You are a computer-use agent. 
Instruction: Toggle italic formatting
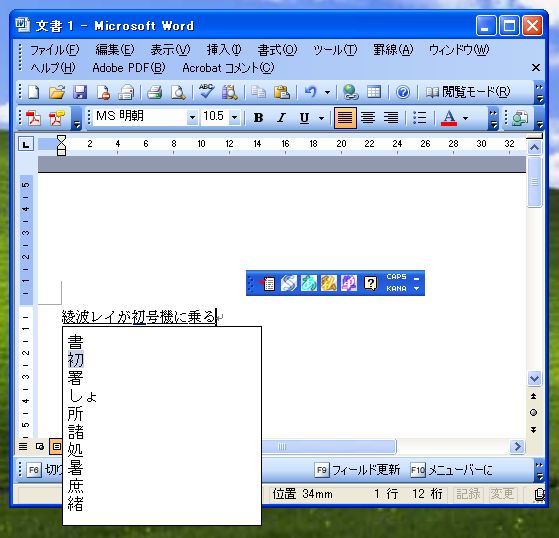pos(281,118)
